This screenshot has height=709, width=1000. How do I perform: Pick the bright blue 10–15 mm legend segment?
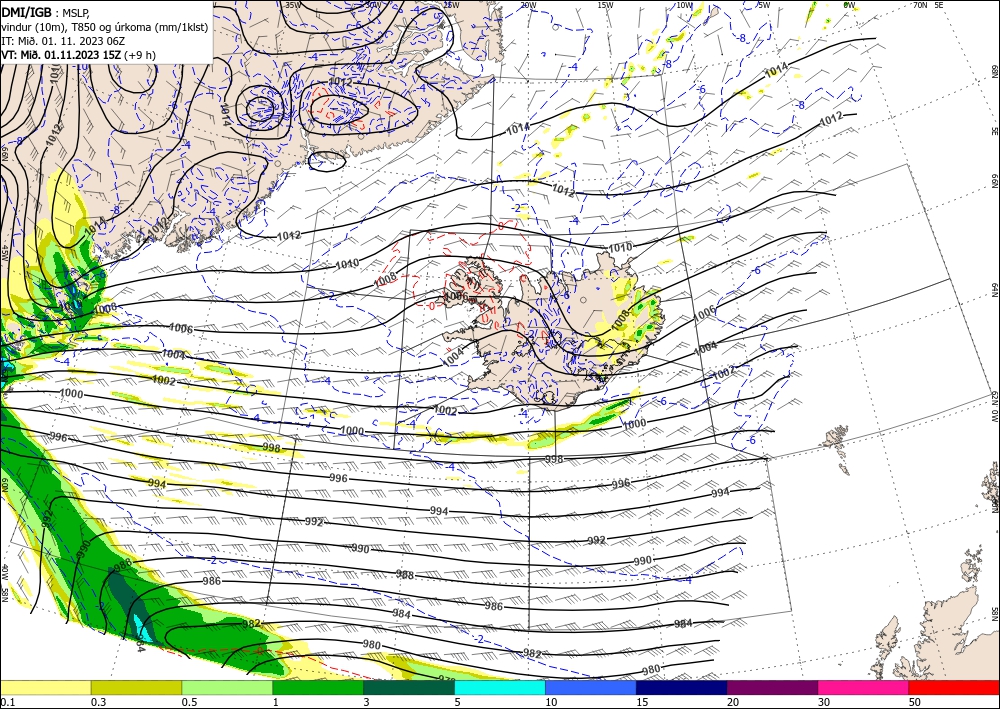click(x=591, y=687)
